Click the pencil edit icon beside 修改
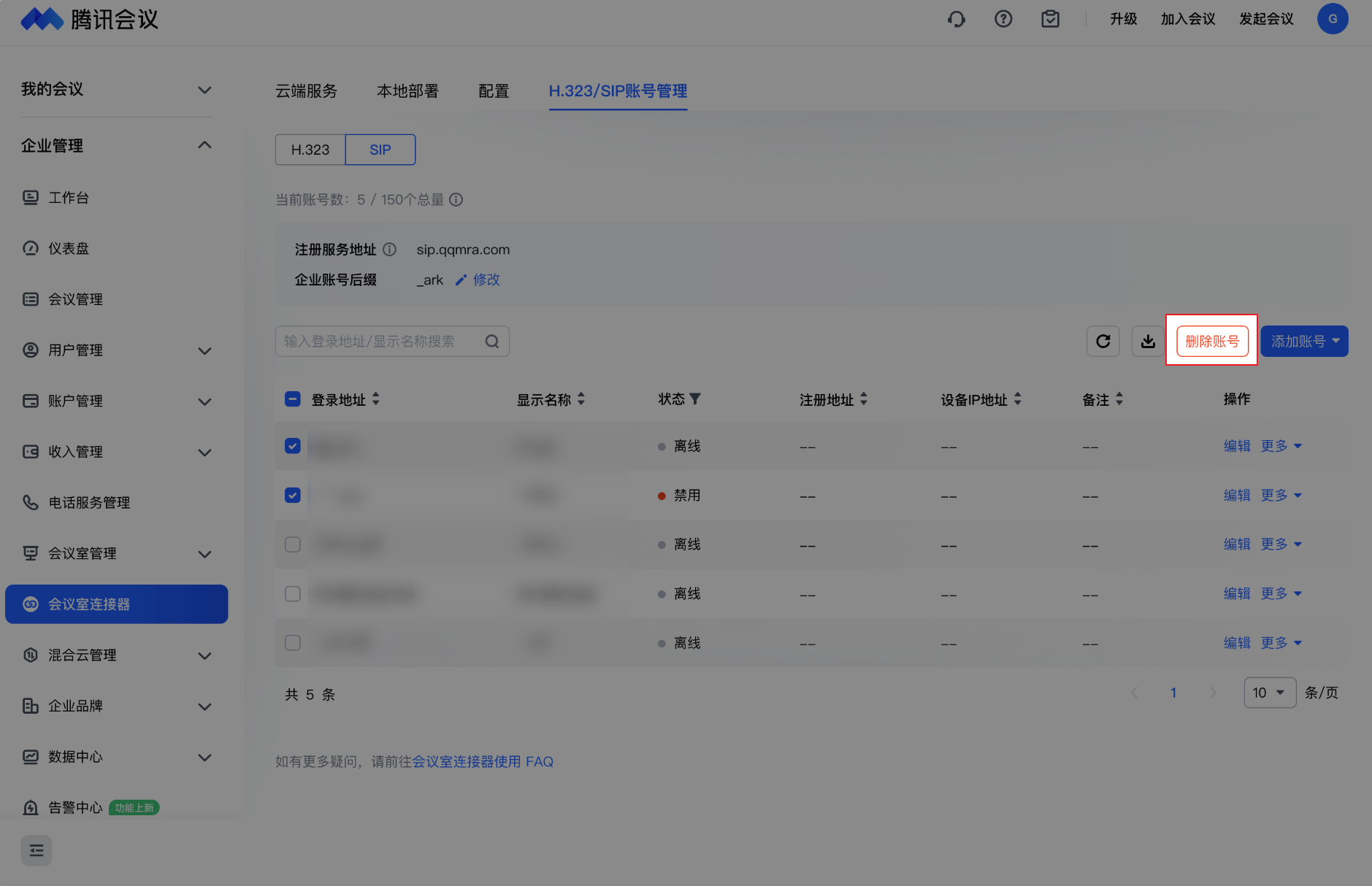Screen dimensions: 1372x886 click(461, 280)
